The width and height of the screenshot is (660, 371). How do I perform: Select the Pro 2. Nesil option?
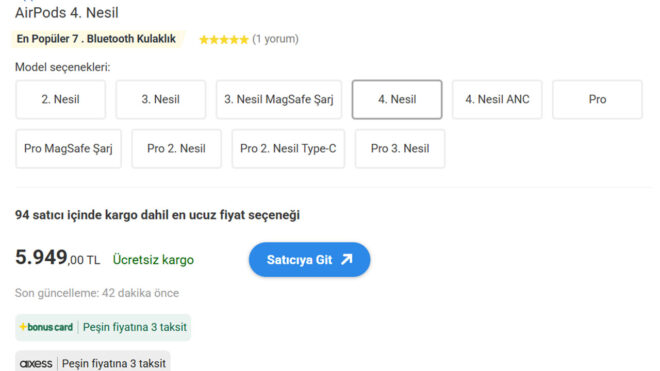(x=176, y=149)
